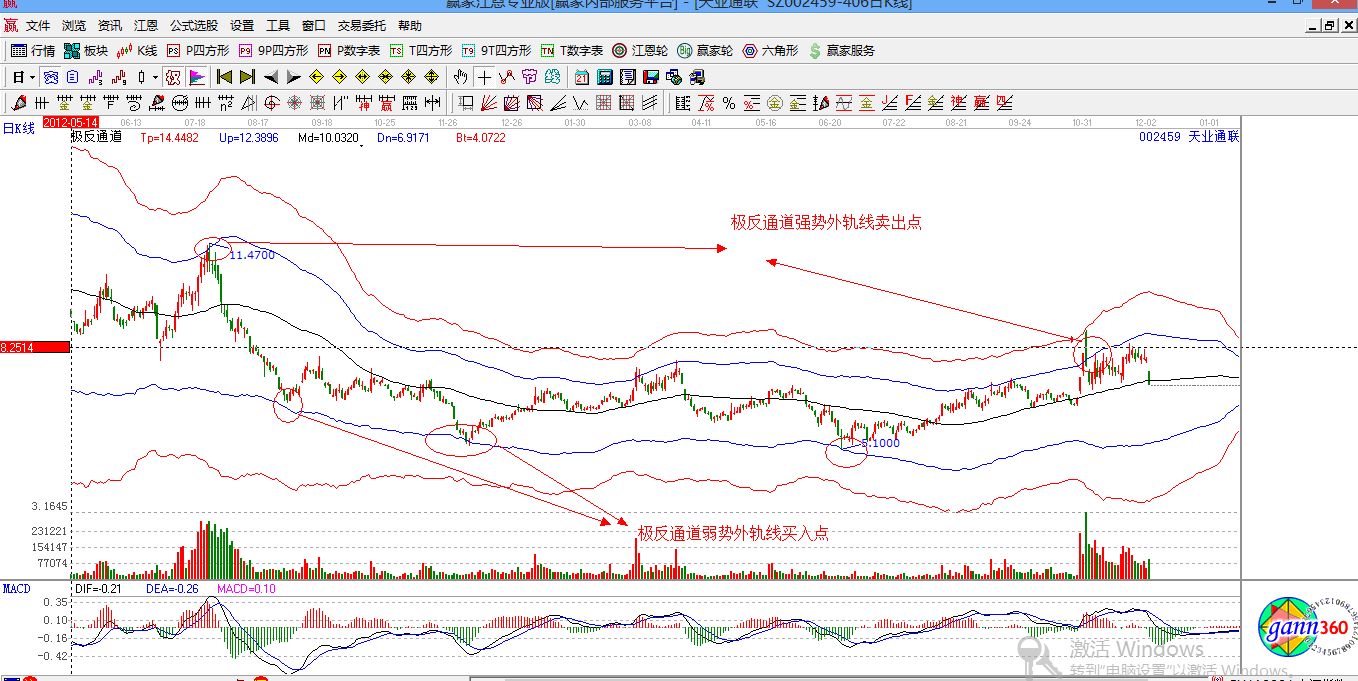Image resolution: width=1358 pixels, height=681 pixels.
Task: Open the period dropdown beside 日 button
Action: [32, 76]
